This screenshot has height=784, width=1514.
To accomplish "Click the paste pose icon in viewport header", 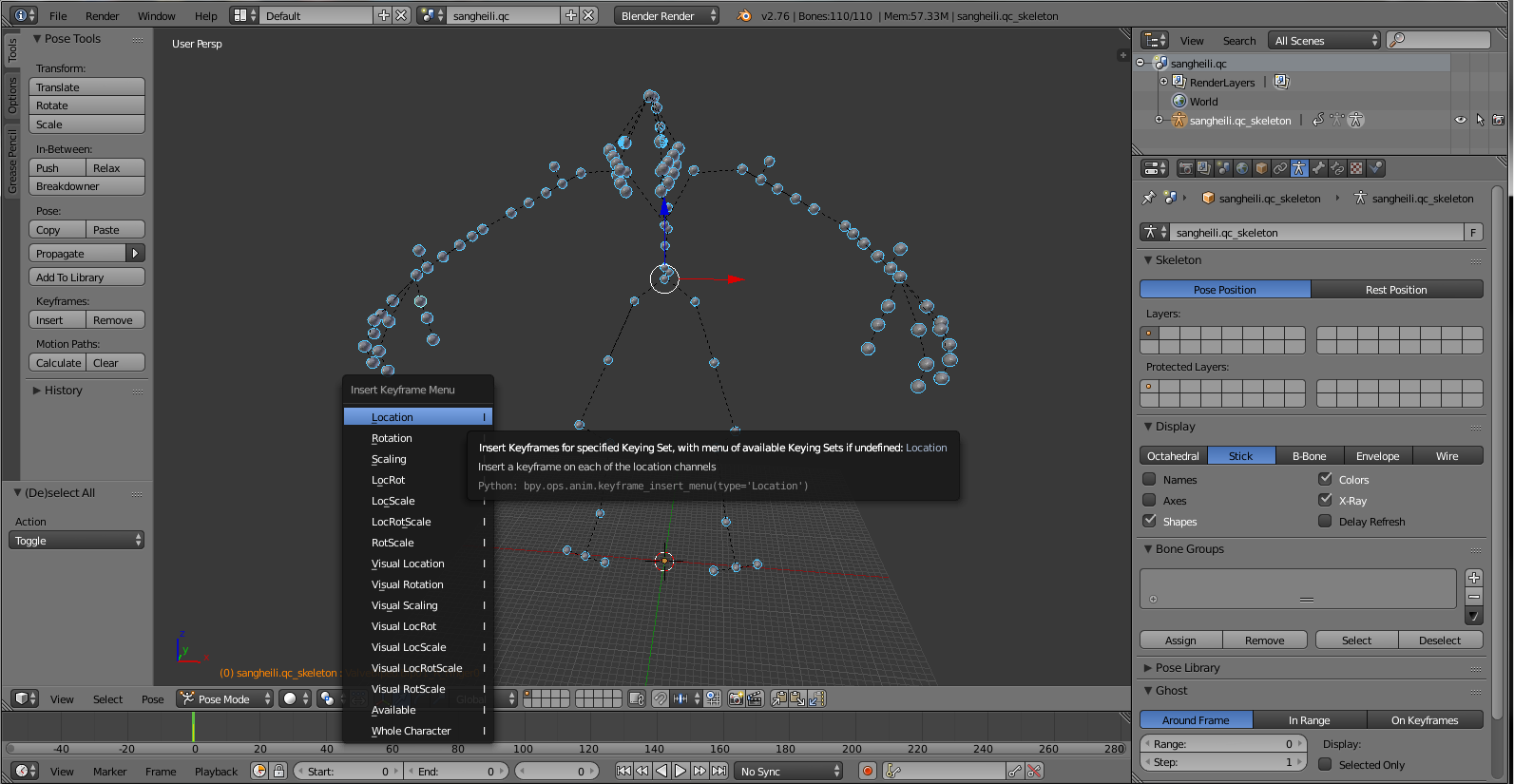I will [797, 698].
